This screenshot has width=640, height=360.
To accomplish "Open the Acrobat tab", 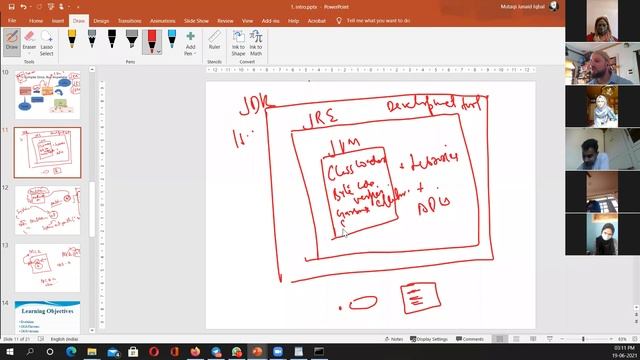I will pyautogui.click(x=316, y=20).
